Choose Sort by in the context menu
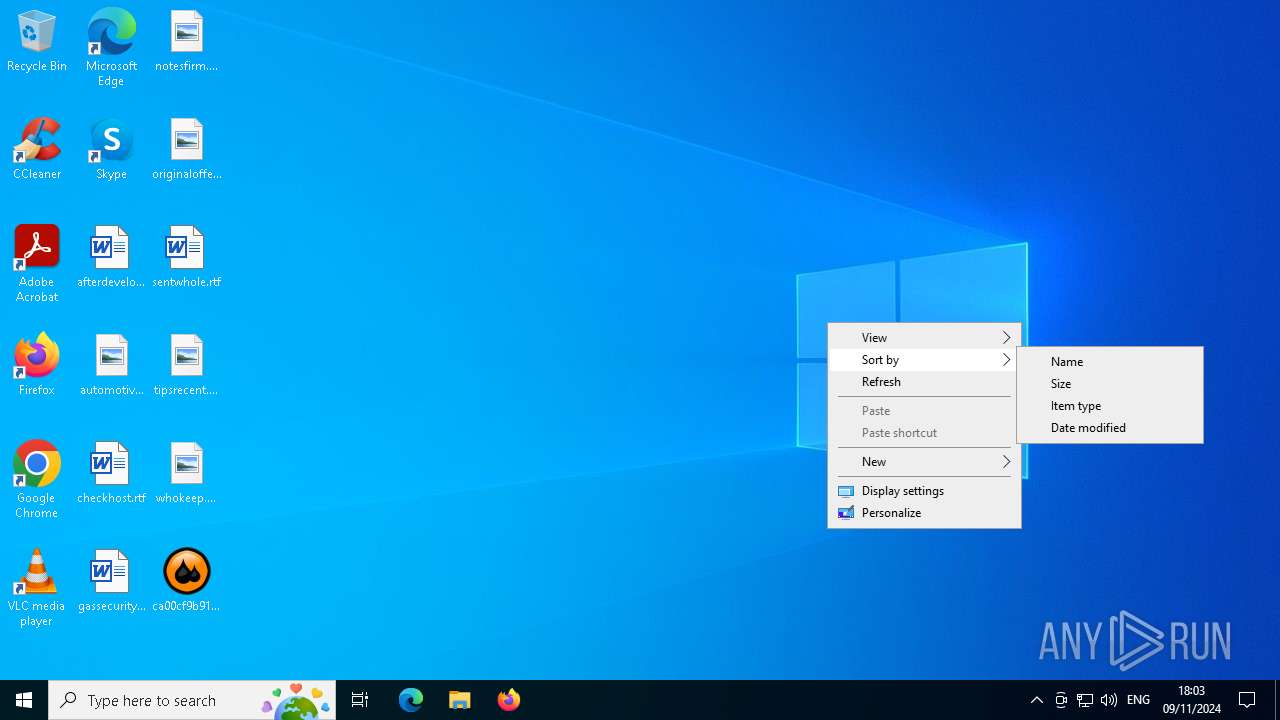Viewport: 1280px width, 720px height. [x=924, y=360]
